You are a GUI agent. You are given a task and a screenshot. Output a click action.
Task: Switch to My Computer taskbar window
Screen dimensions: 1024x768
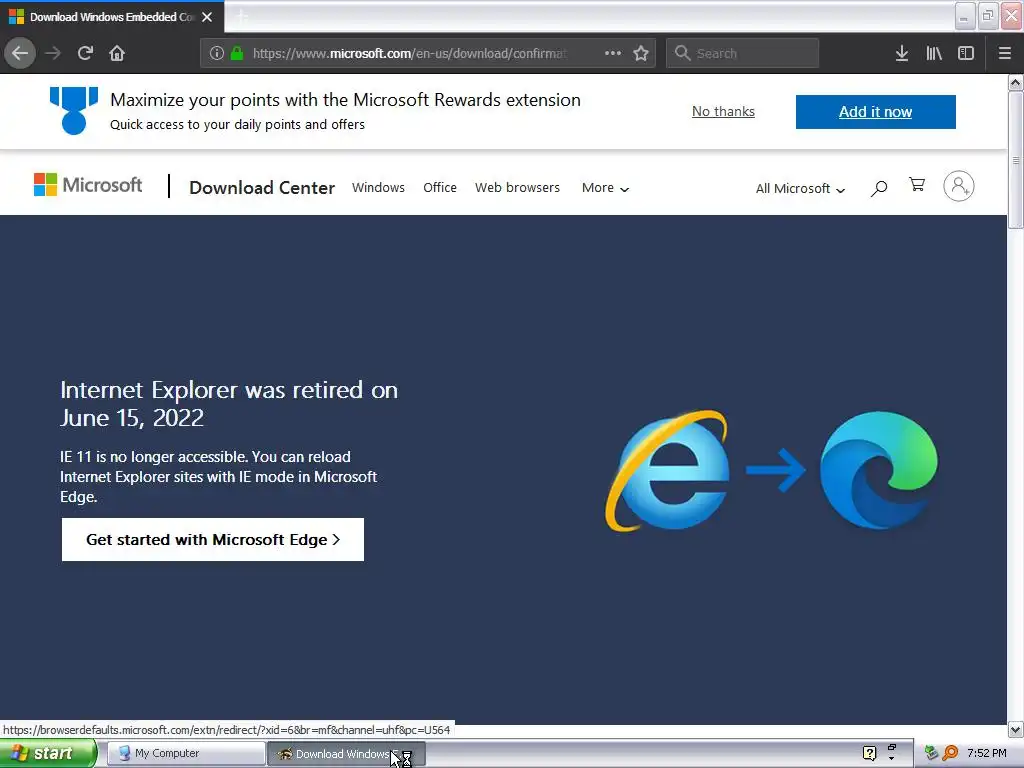click(x=185, y=754)
